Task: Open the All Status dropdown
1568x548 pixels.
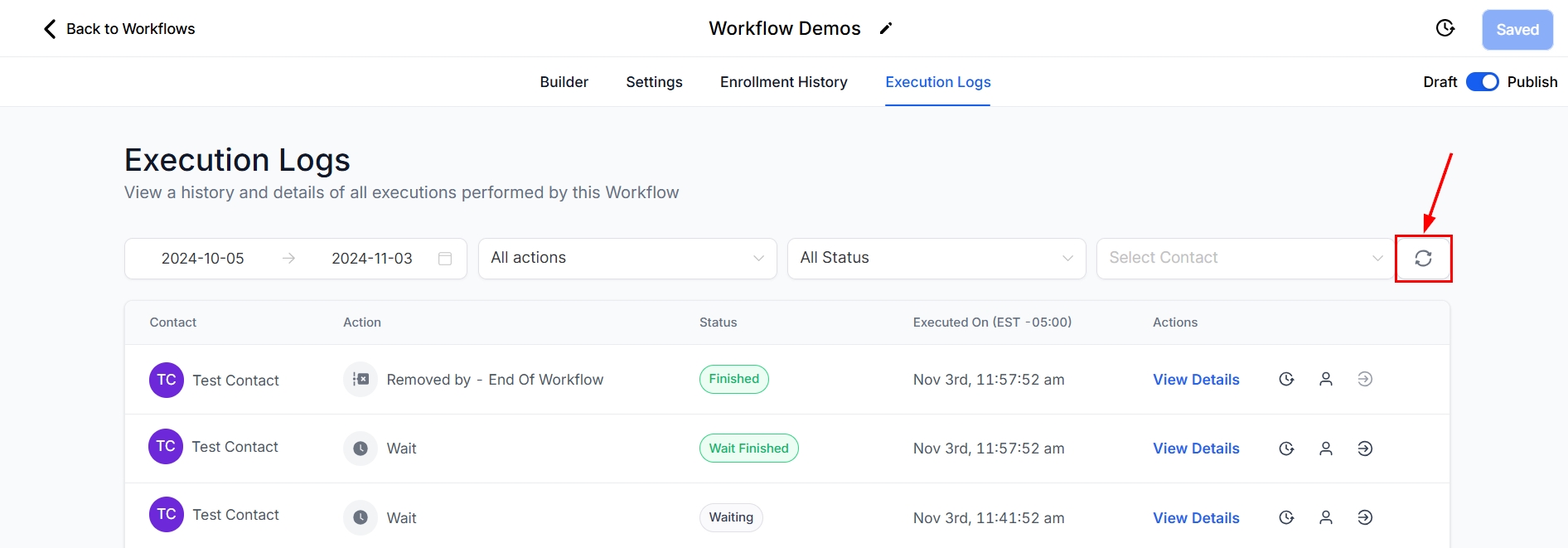Action: tap(936, 259)
